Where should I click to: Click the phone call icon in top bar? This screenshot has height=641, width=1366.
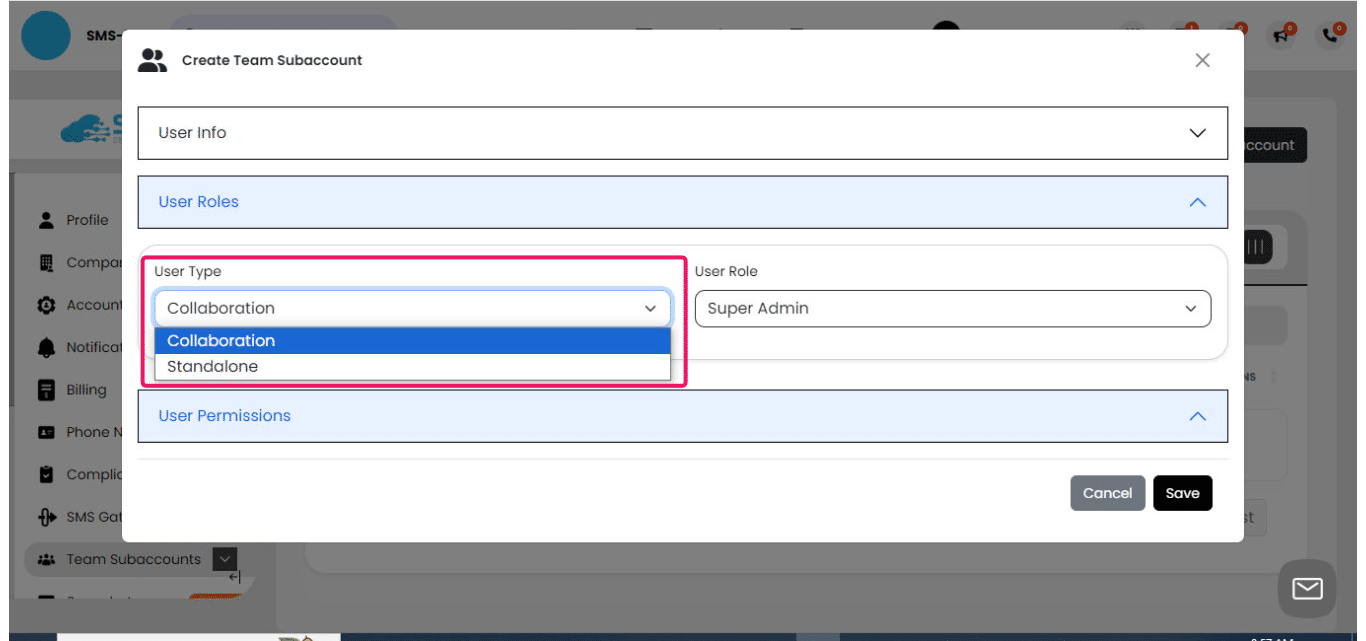[1330, 33]
